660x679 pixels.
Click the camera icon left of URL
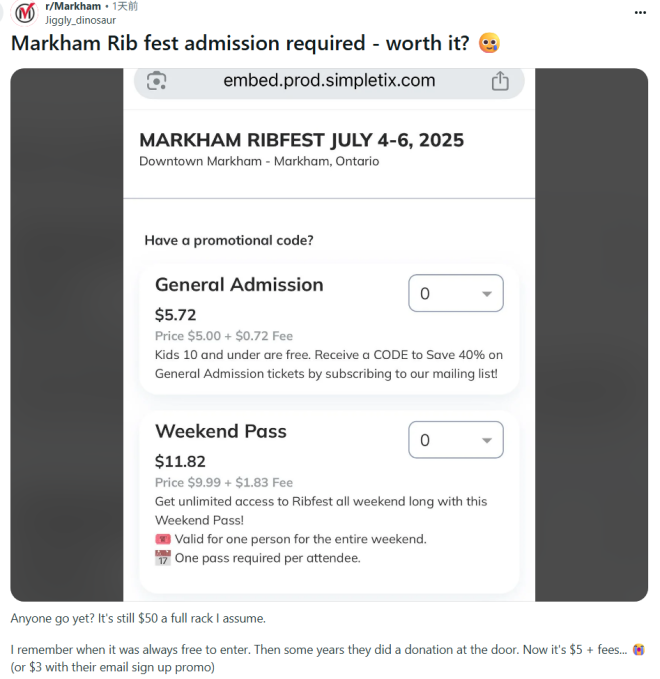(156, 81)
